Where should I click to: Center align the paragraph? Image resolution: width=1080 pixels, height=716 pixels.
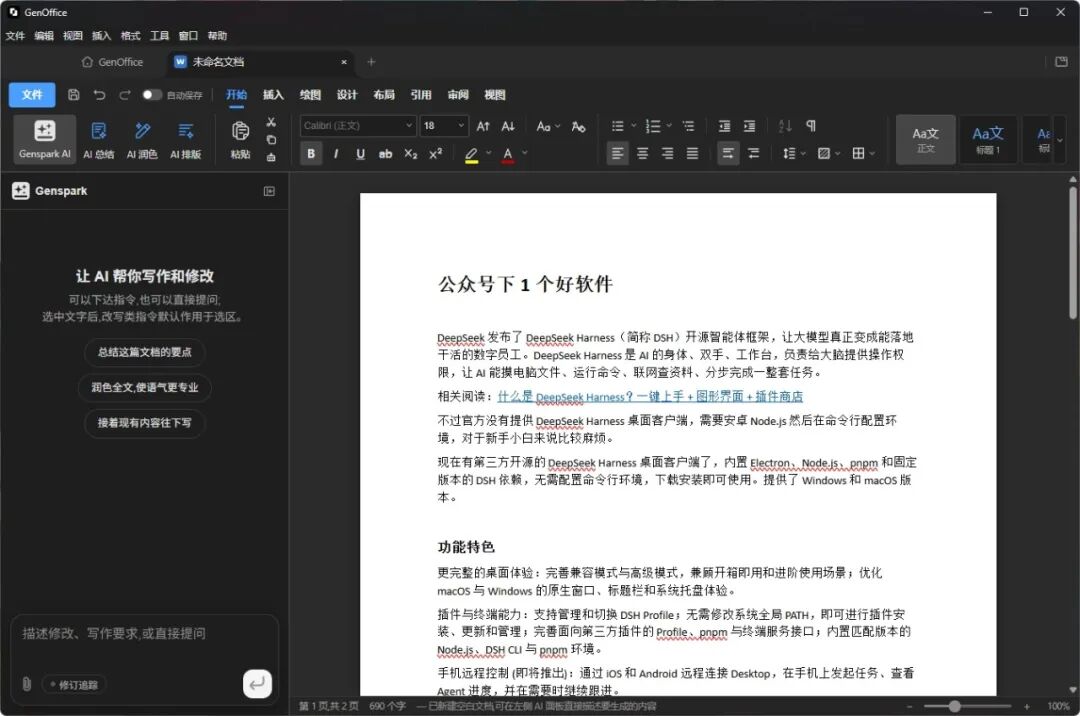pos(643,154)
